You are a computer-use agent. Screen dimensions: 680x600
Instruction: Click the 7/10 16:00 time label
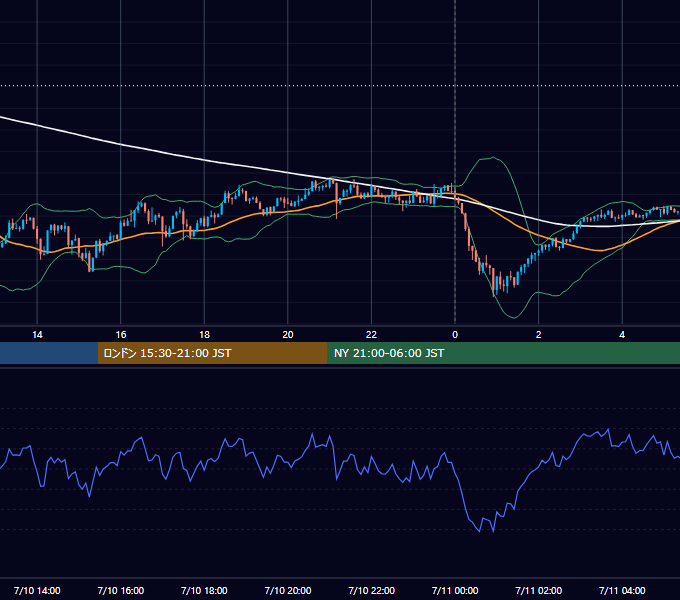coord(121,590)
